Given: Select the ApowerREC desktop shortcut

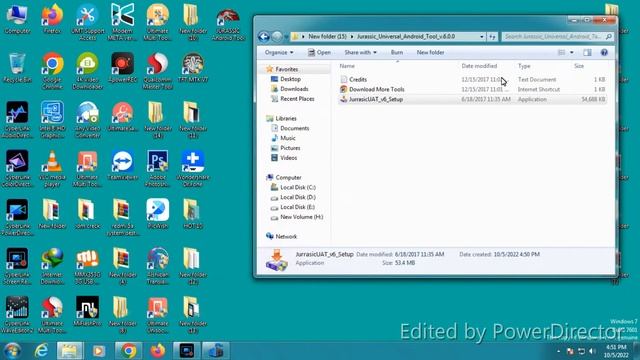Looking at the screenshot, I should [122, 68].
